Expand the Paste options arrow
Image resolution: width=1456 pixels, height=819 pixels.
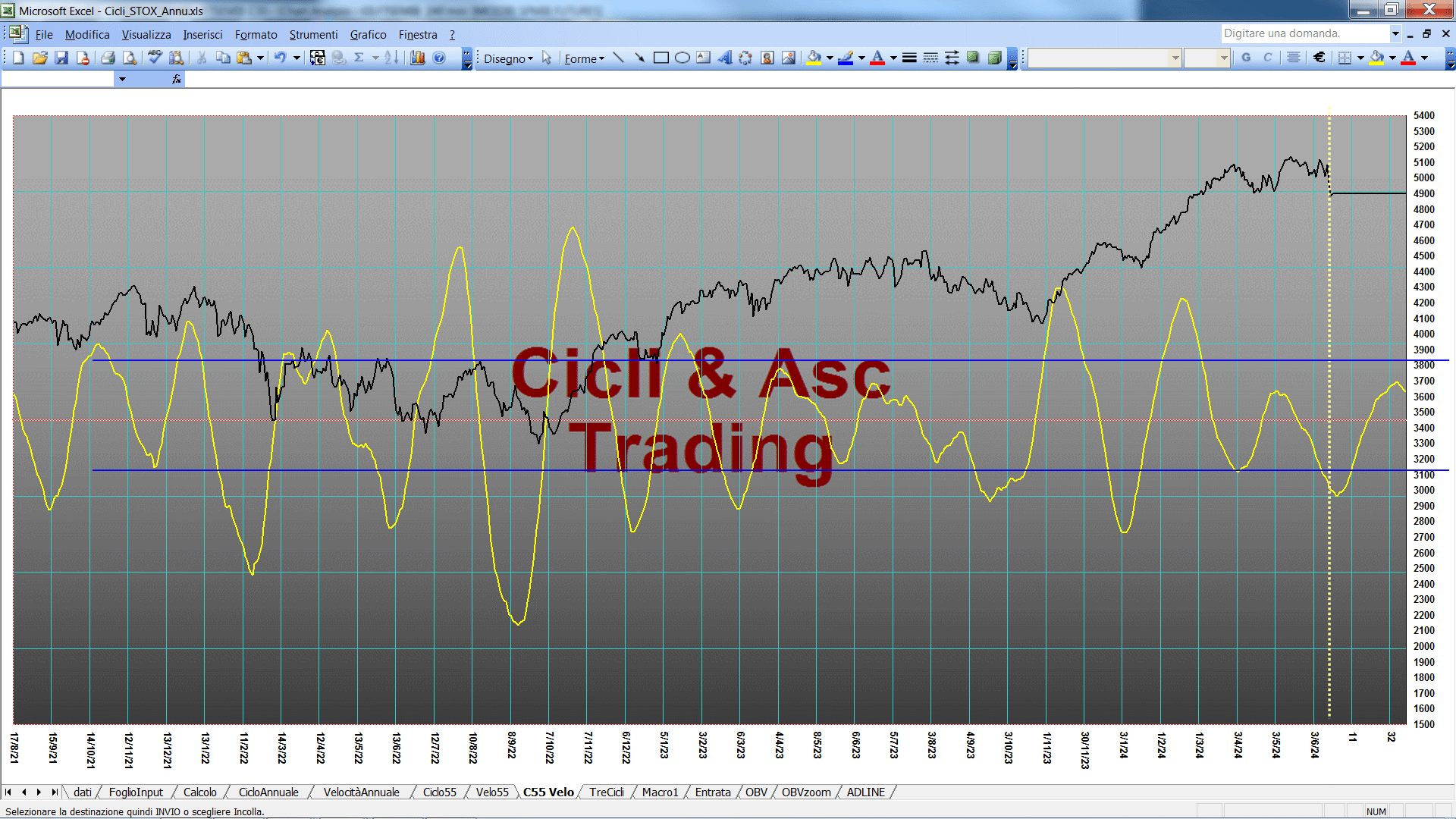pyautogui.click(x=260, y=58)
